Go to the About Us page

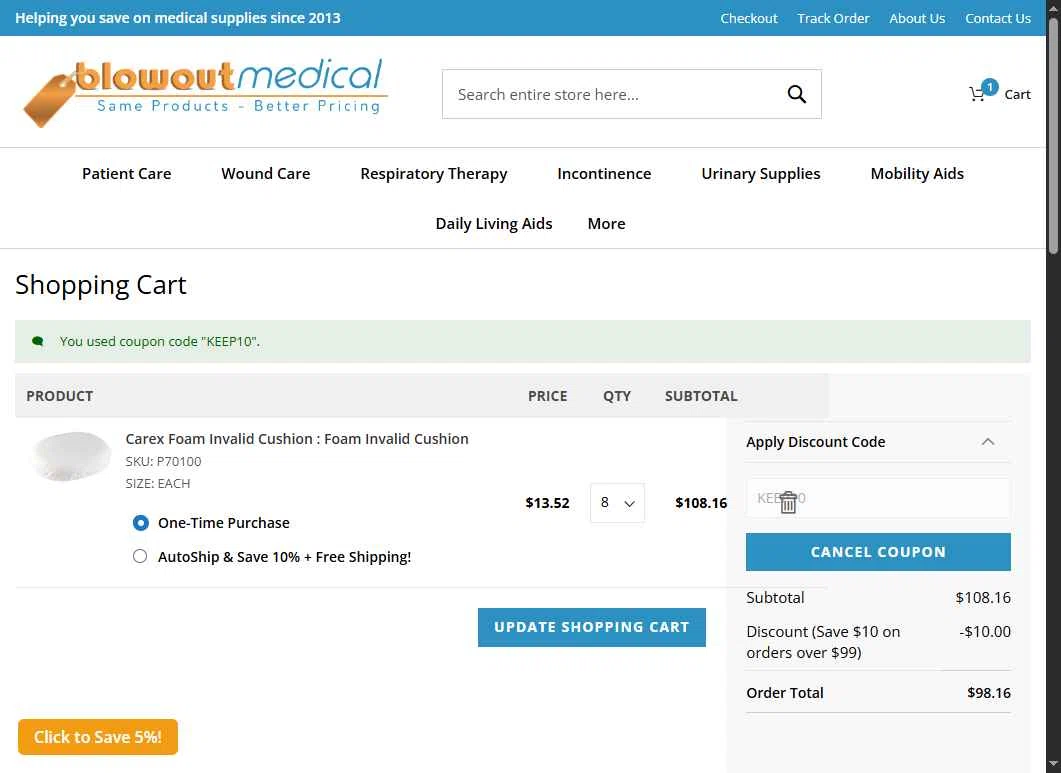[x=917, y=18]
